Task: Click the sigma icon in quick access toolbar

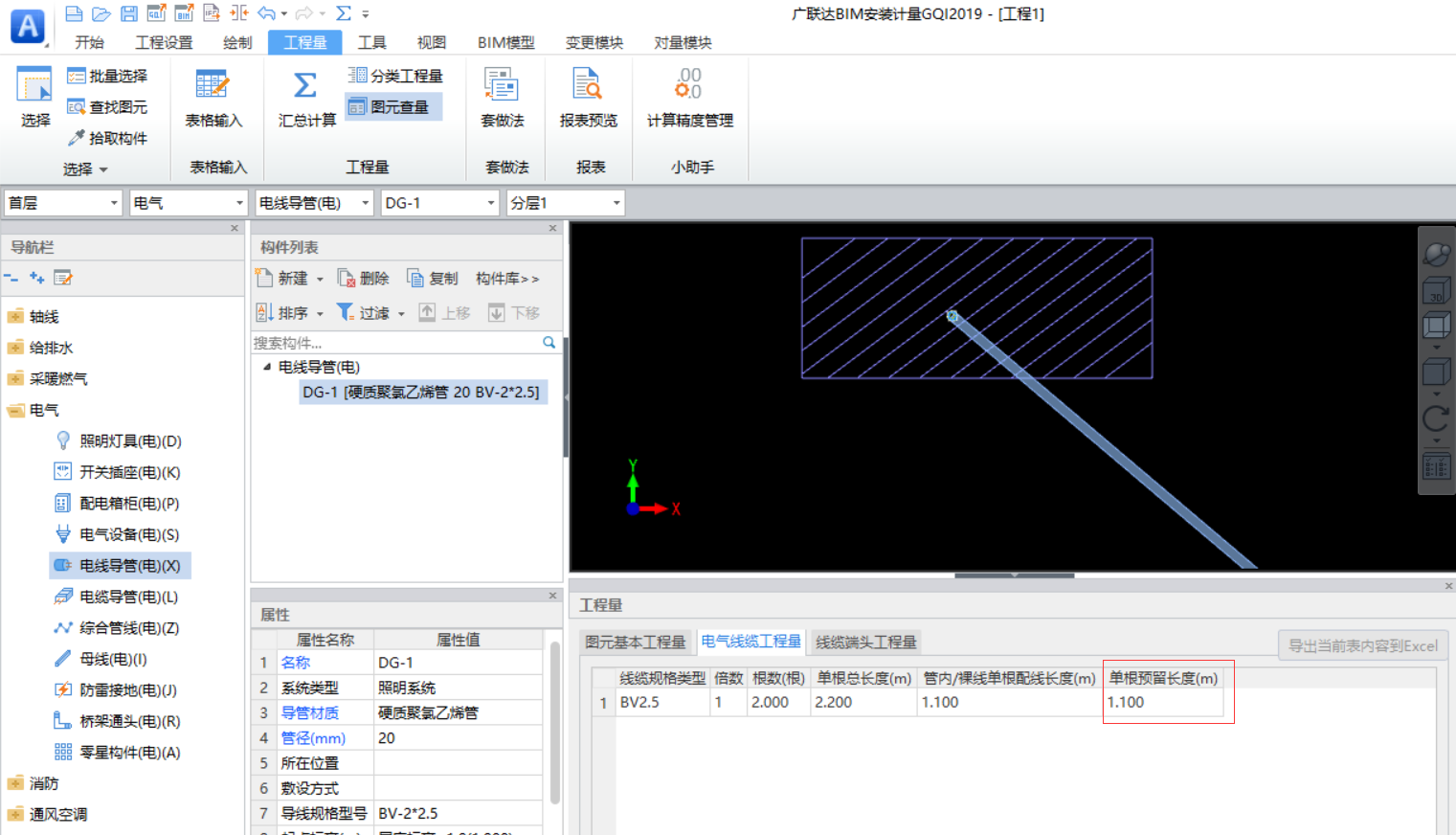Action: pyautogui.click(x=344, y=13)
